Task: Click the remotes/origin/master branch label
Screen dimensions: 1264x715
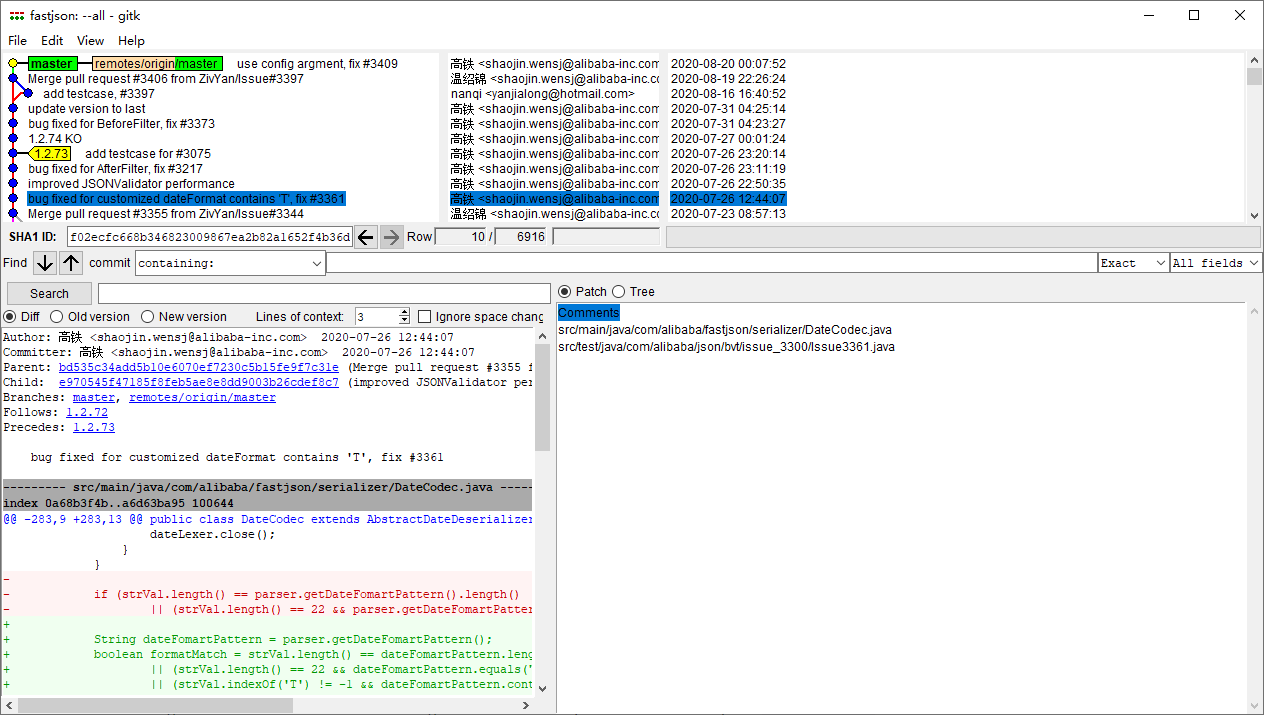Action: (158, 64)
